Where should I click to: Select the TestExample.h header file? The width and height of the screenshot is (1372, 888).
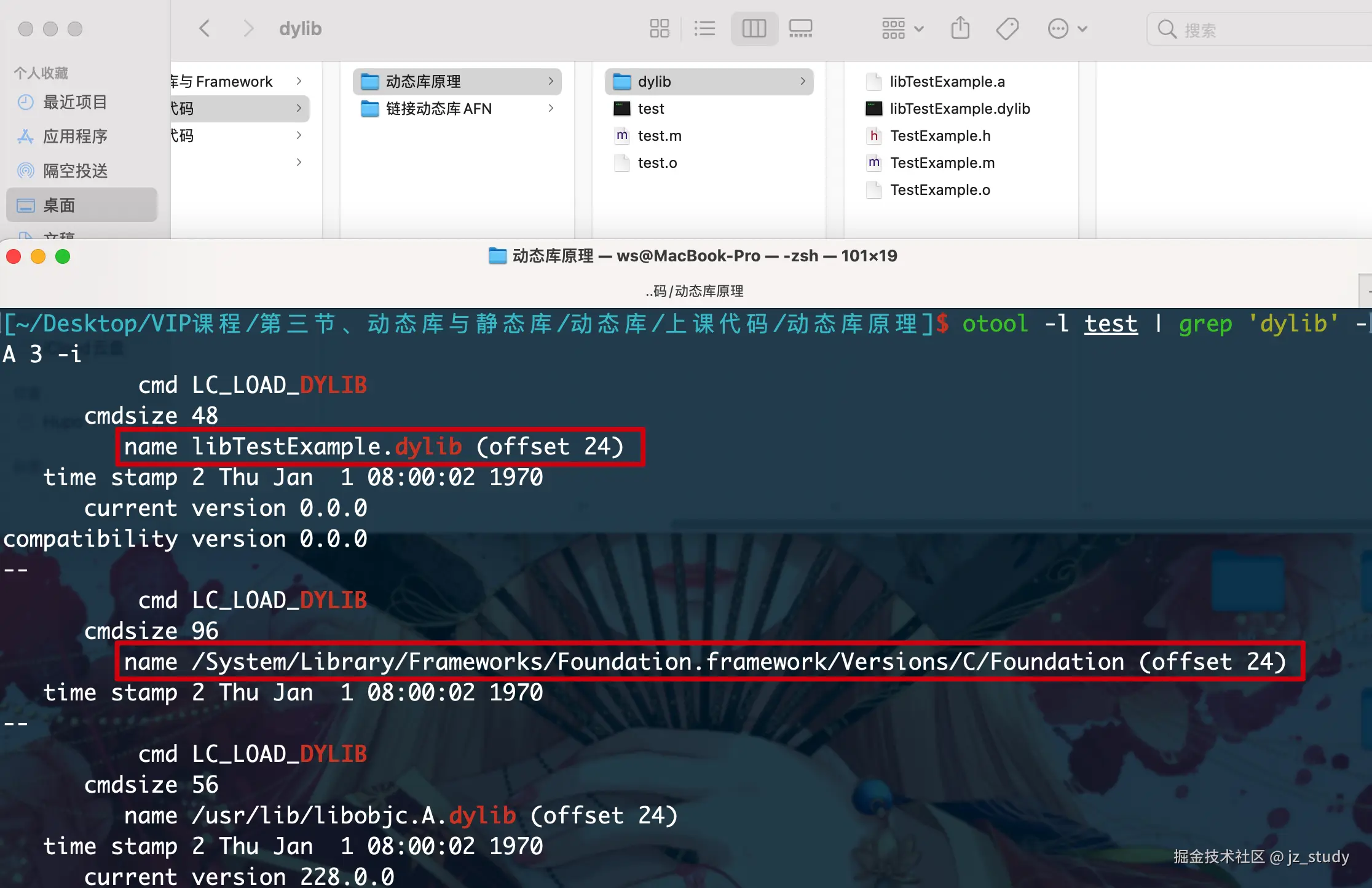point(939,136)
